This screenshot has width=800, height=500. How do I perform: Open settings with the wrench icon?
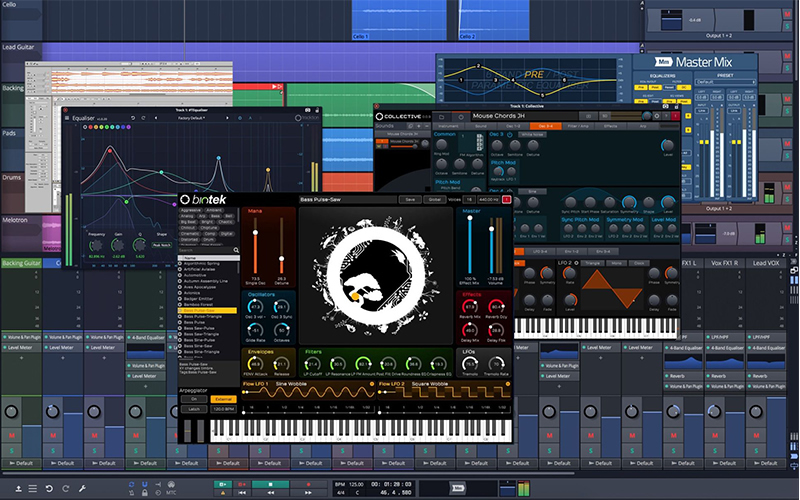point(82,489)
